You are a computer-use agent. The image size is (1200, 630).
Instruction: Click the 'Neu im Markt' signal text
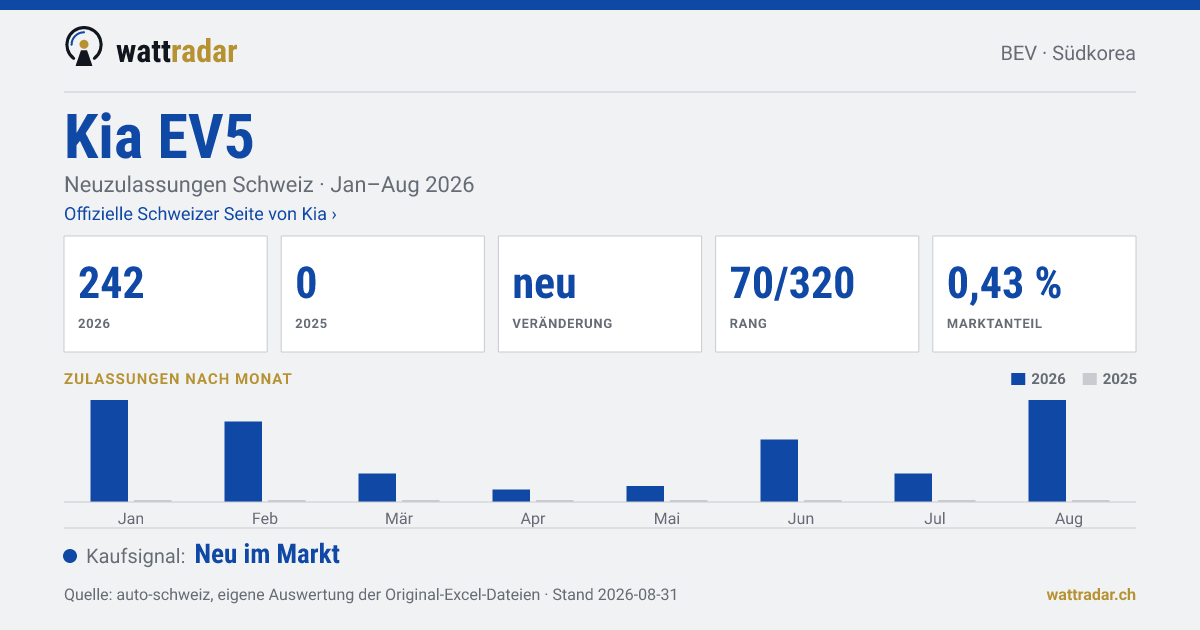[267, 554]
